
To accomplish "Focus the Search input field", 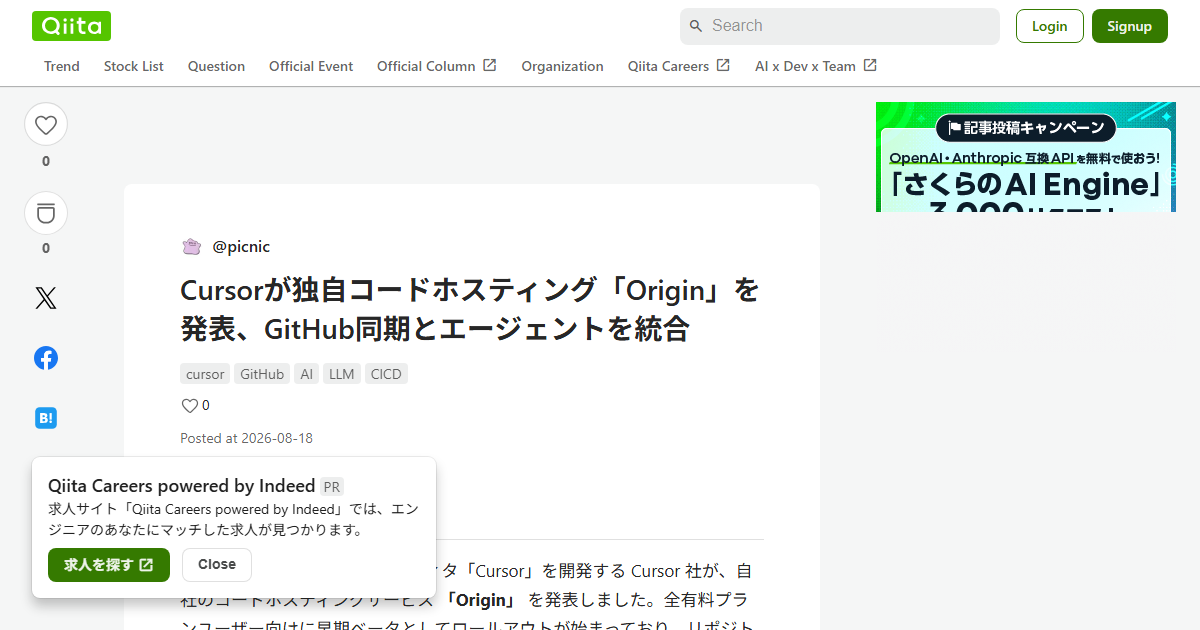I will point(840,26).
